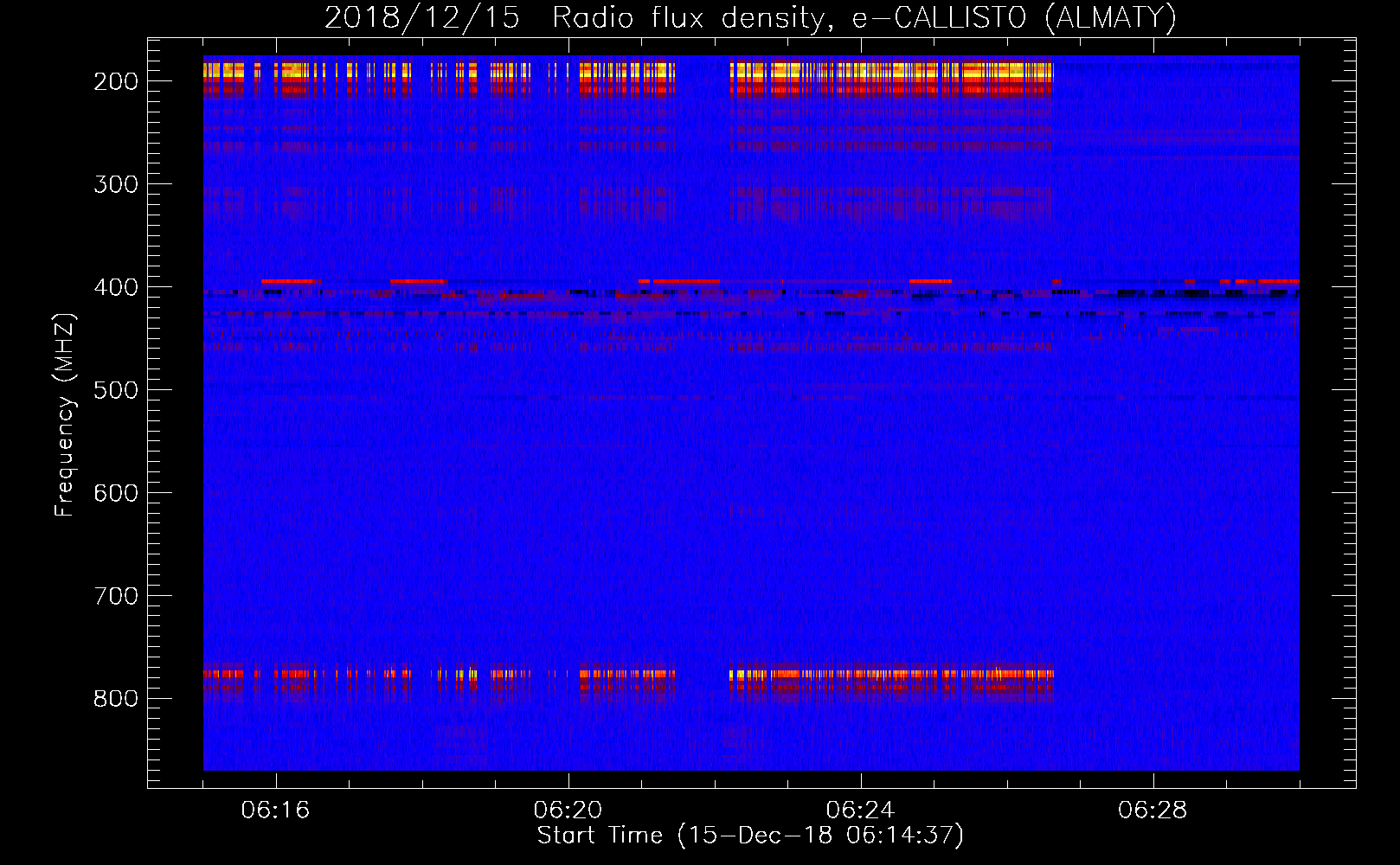Click the 700 frequency tick label
This screenshot has width=1400, height=865.
(116, 596)
